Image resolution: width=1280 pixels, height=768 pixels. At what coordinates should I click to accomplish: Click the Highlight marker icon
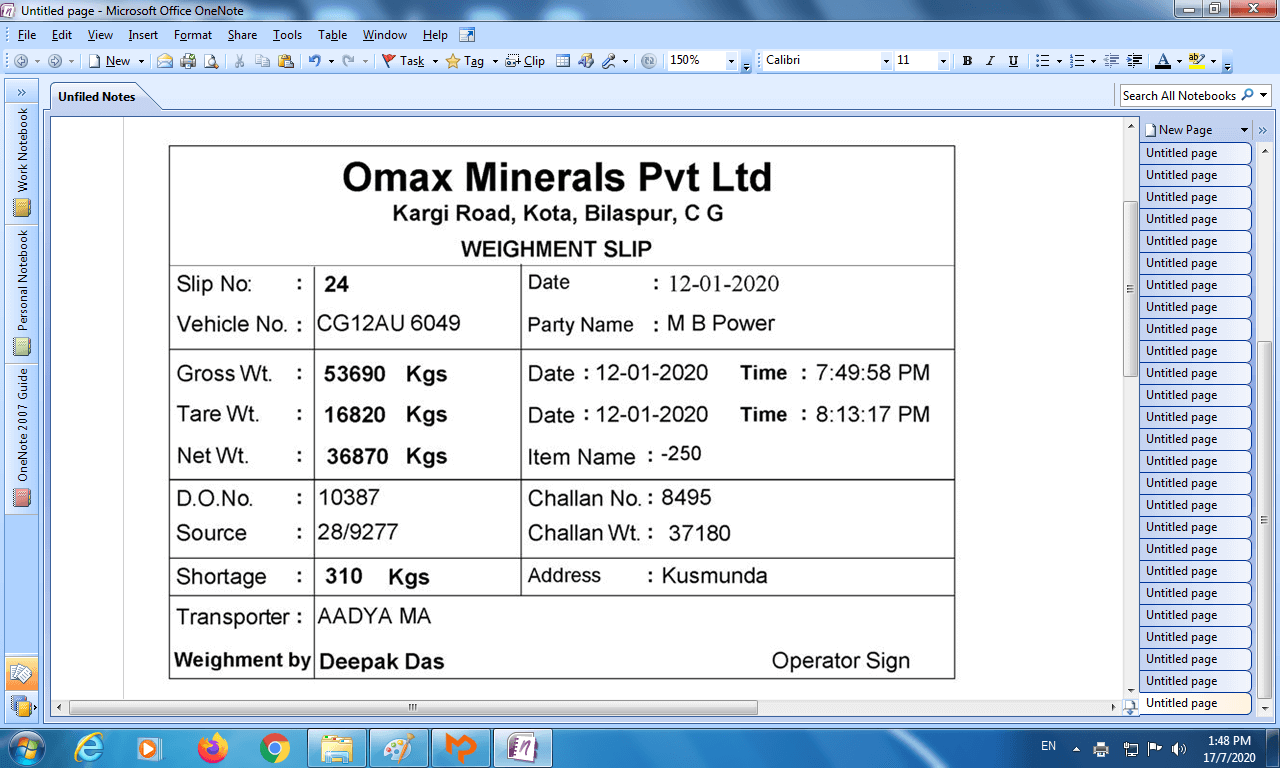tap(1197, 61)
